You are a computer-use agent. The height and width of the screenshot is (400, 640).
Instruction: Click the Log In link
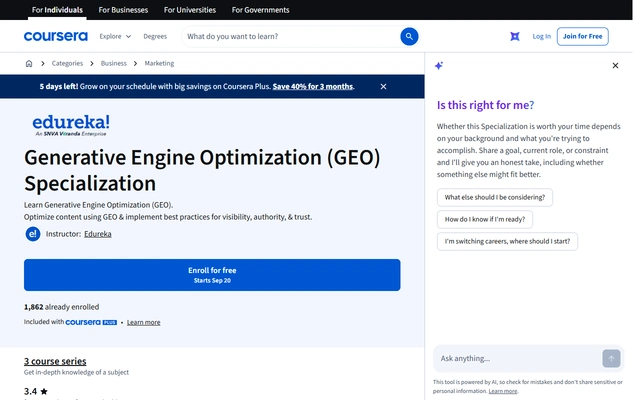(x=541, y=36)
